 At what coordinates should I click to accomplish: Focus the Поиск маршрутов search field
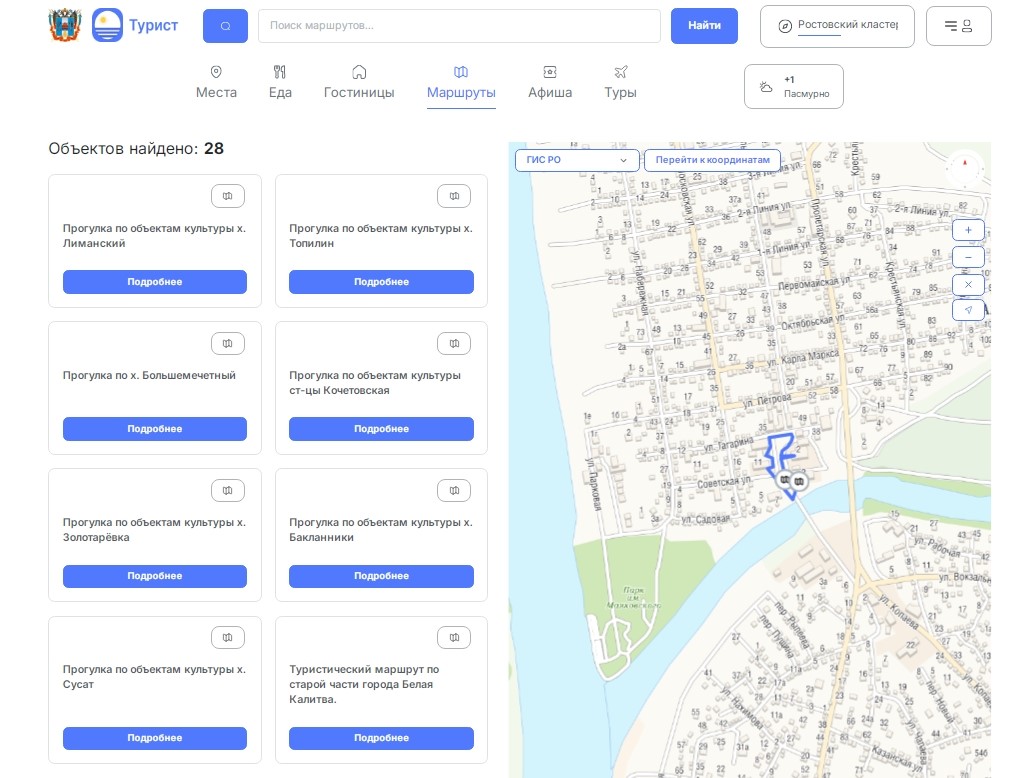(x=459, y=26)
